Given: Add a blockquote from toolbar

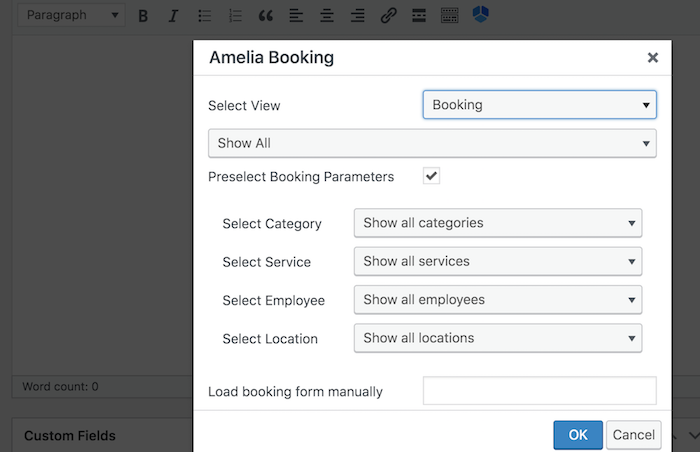Looking at the screenshot, I should 265,16.
